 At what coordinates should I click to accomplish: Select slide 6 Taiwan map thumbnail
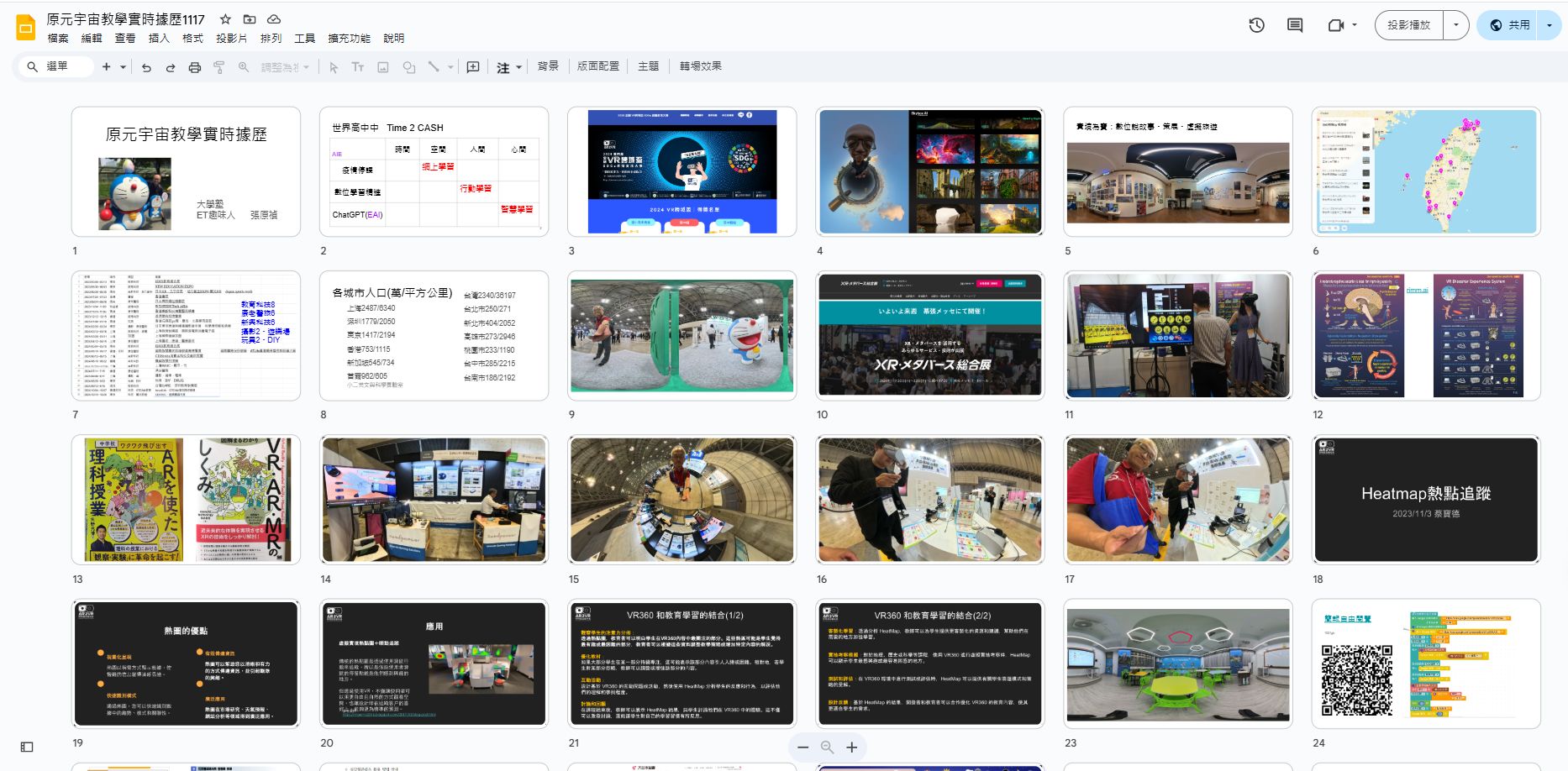1426,171
